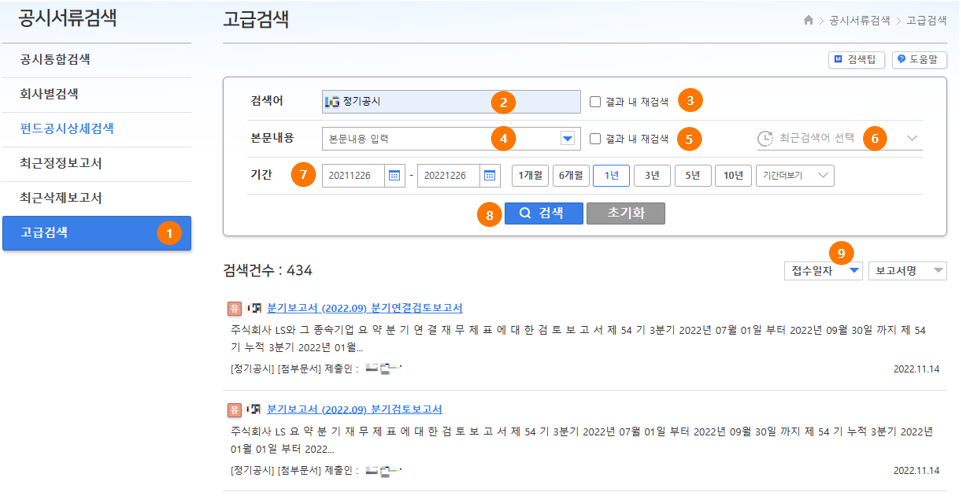Viewport: 961px width, 502px height.
Task: Set period to 5년
Action: pyautogui.click(x=693, y=176)
